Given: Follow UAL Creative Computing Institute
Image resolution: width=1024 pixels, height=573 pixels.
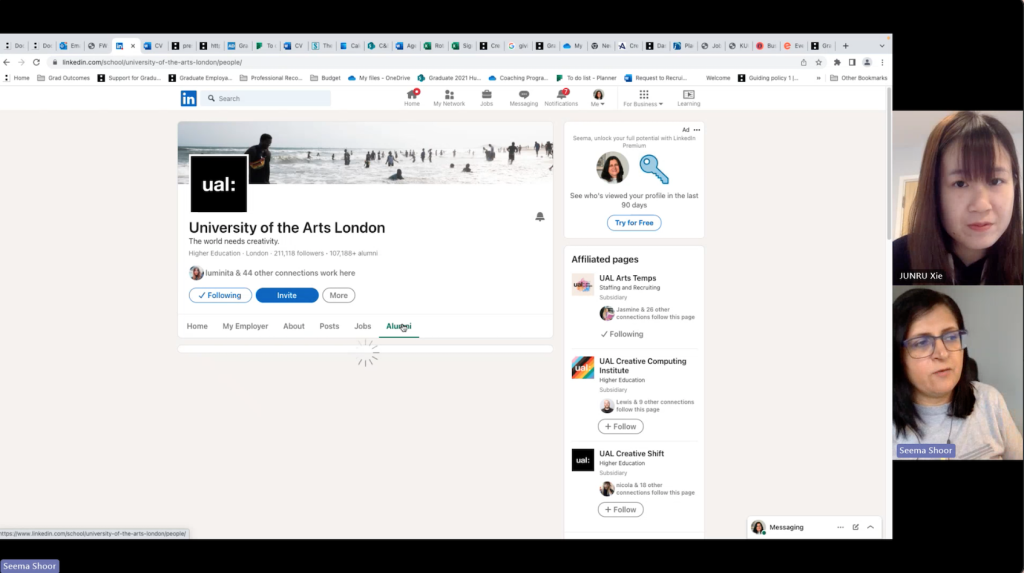Looking at the screenshot, I should coord(620,427).
